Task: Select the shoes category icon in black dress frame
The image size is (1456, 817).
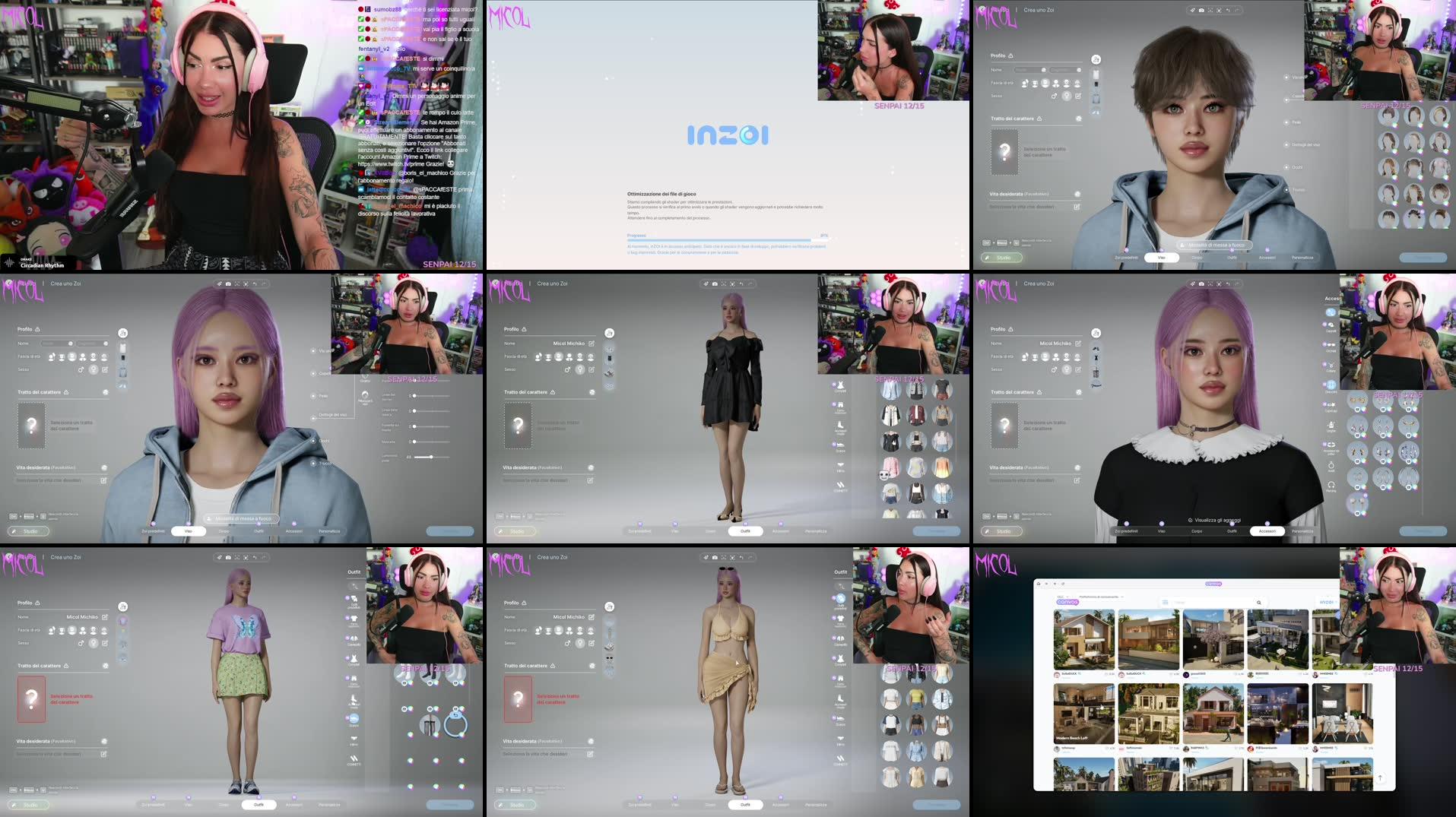Action: coord(840,445)
